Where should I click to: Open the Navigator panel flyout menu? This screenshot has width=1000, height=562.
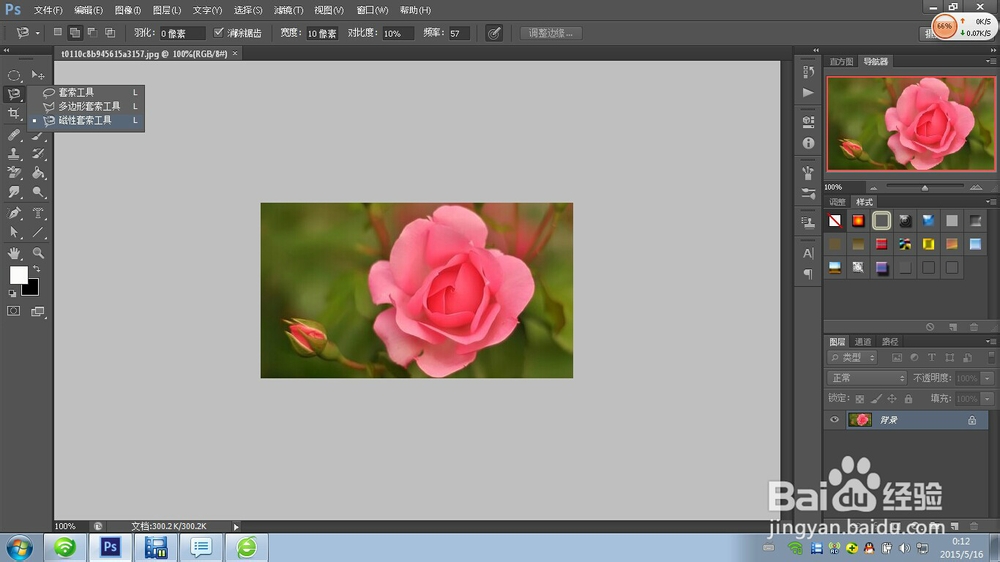(990, 61)
